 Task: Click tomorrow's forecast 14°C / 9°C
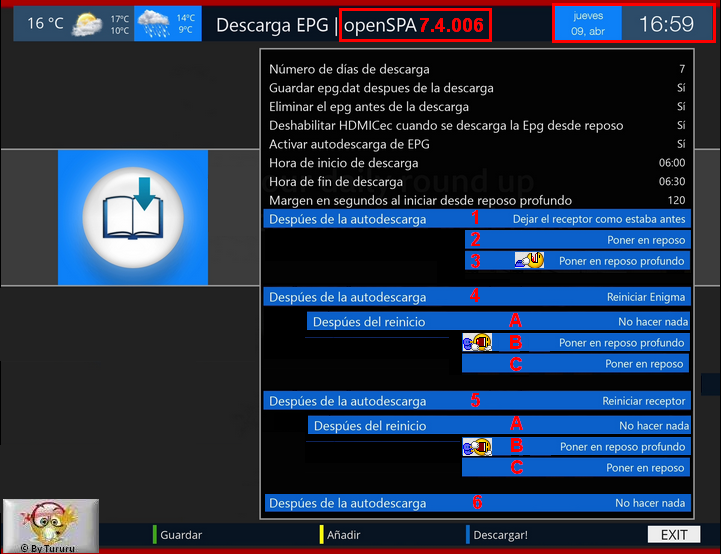pyautogui.click(x=186, y=24)
